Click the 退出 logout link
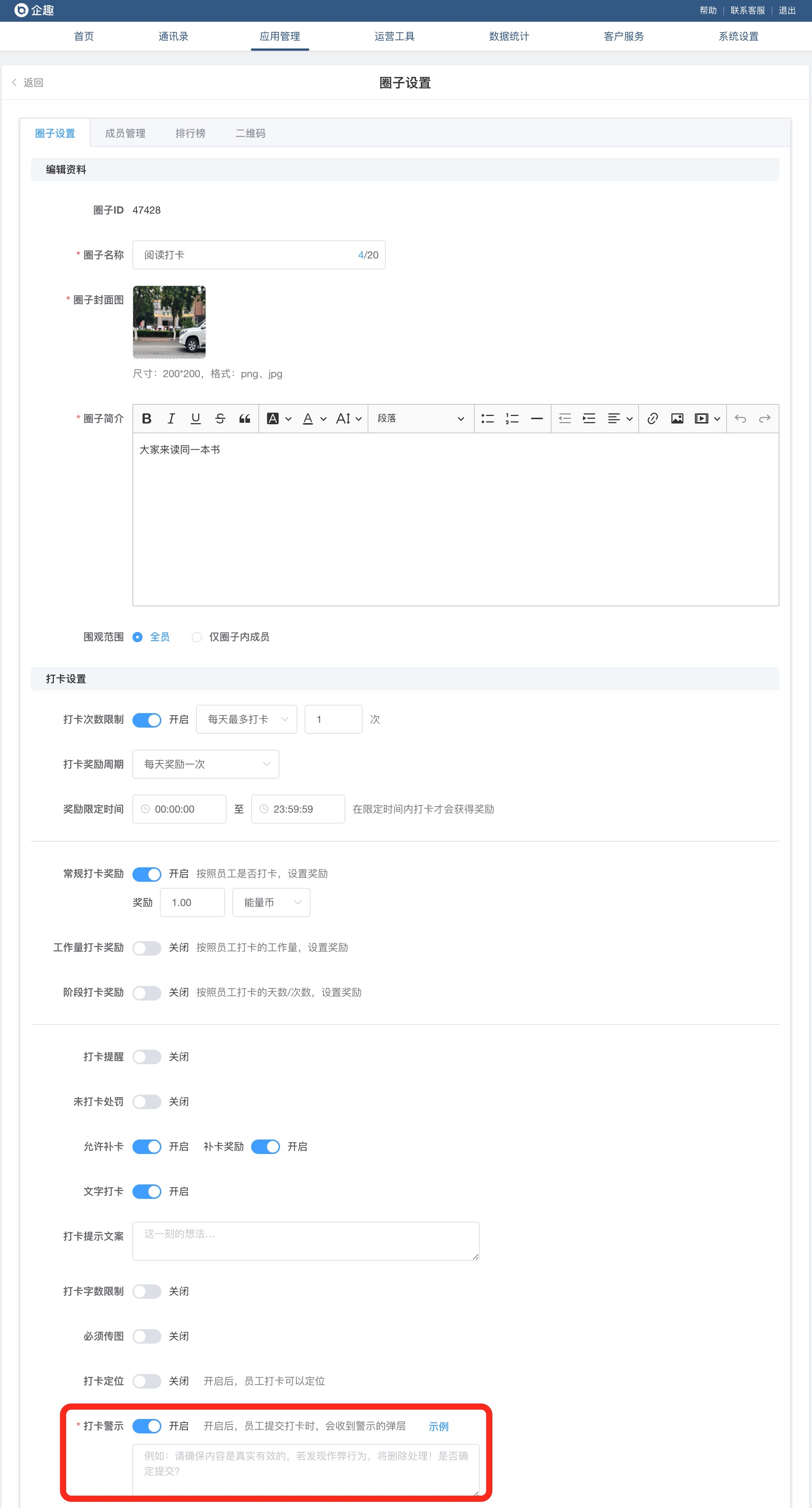 pos(787,10)
